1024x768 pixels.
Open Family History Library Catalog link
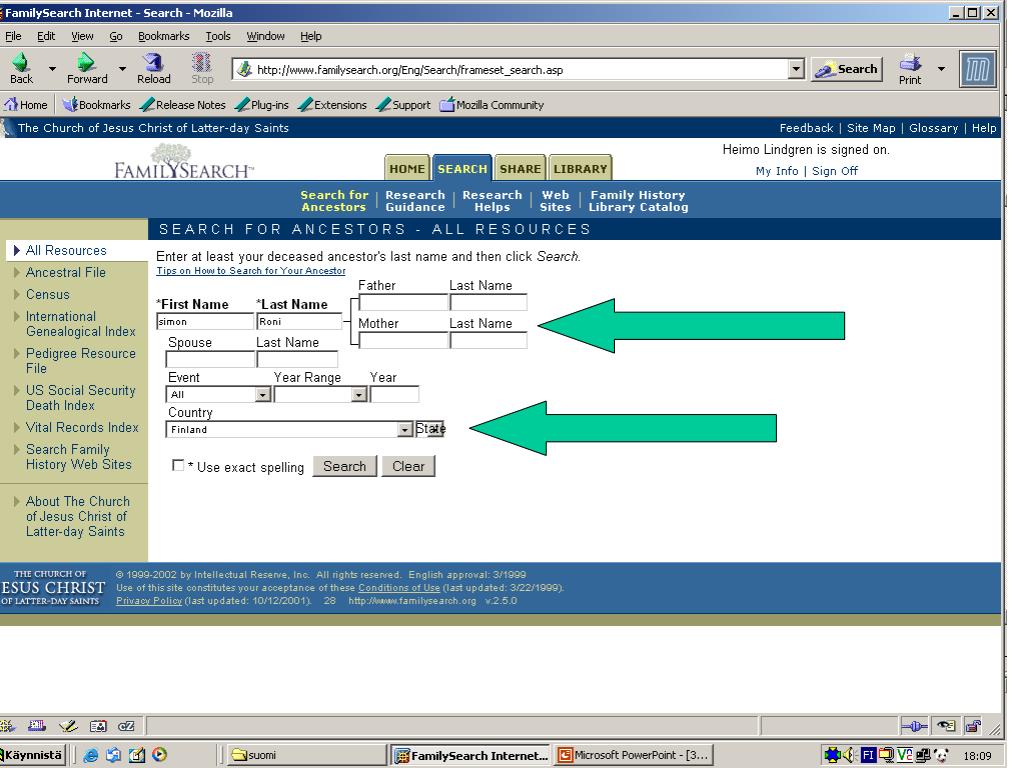(638, 200)
